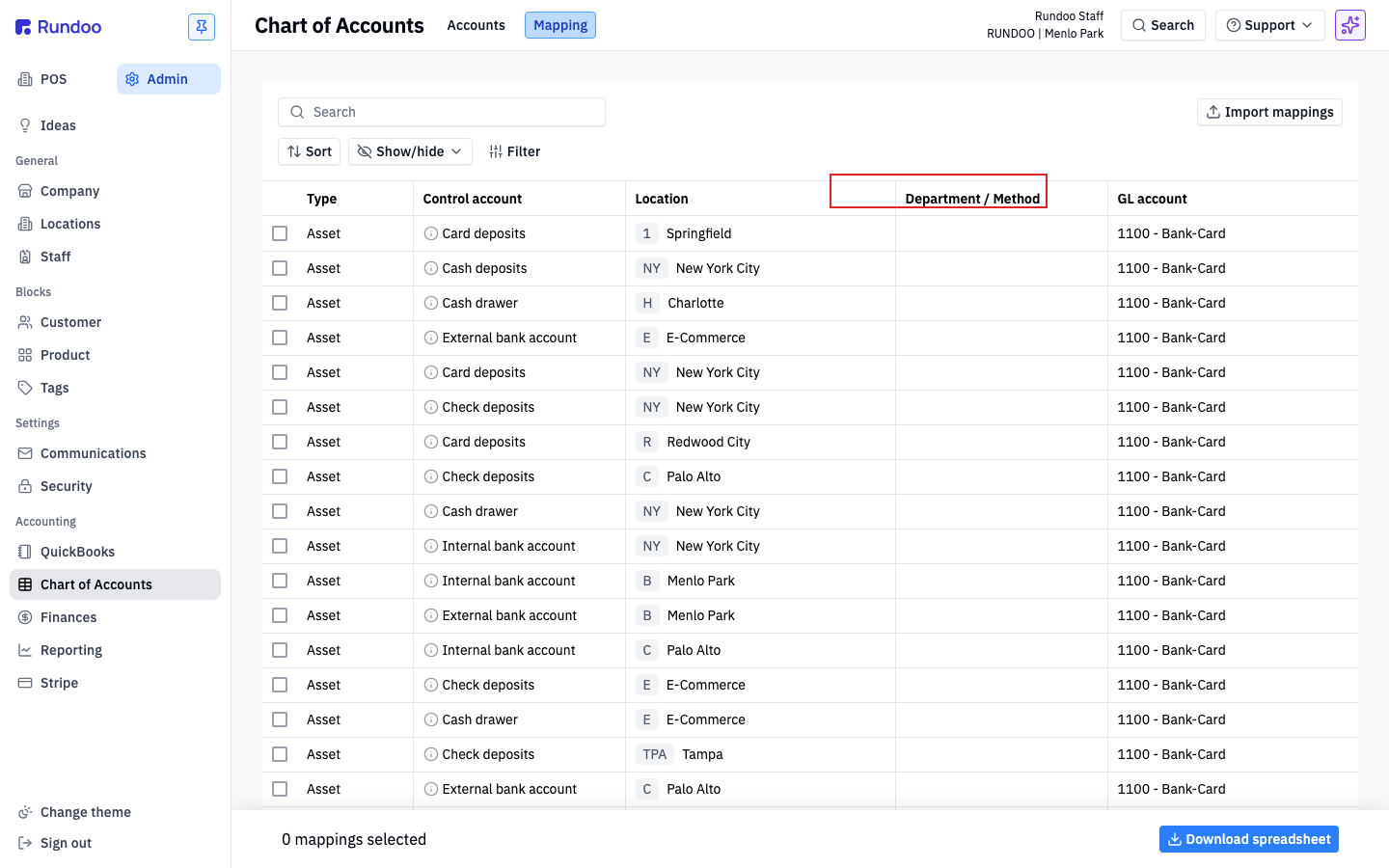The height and width of the screenshot is (868, 1389).
Task: Check the Internal bank account Menlo Park row
Action: [x=280, y=581]
